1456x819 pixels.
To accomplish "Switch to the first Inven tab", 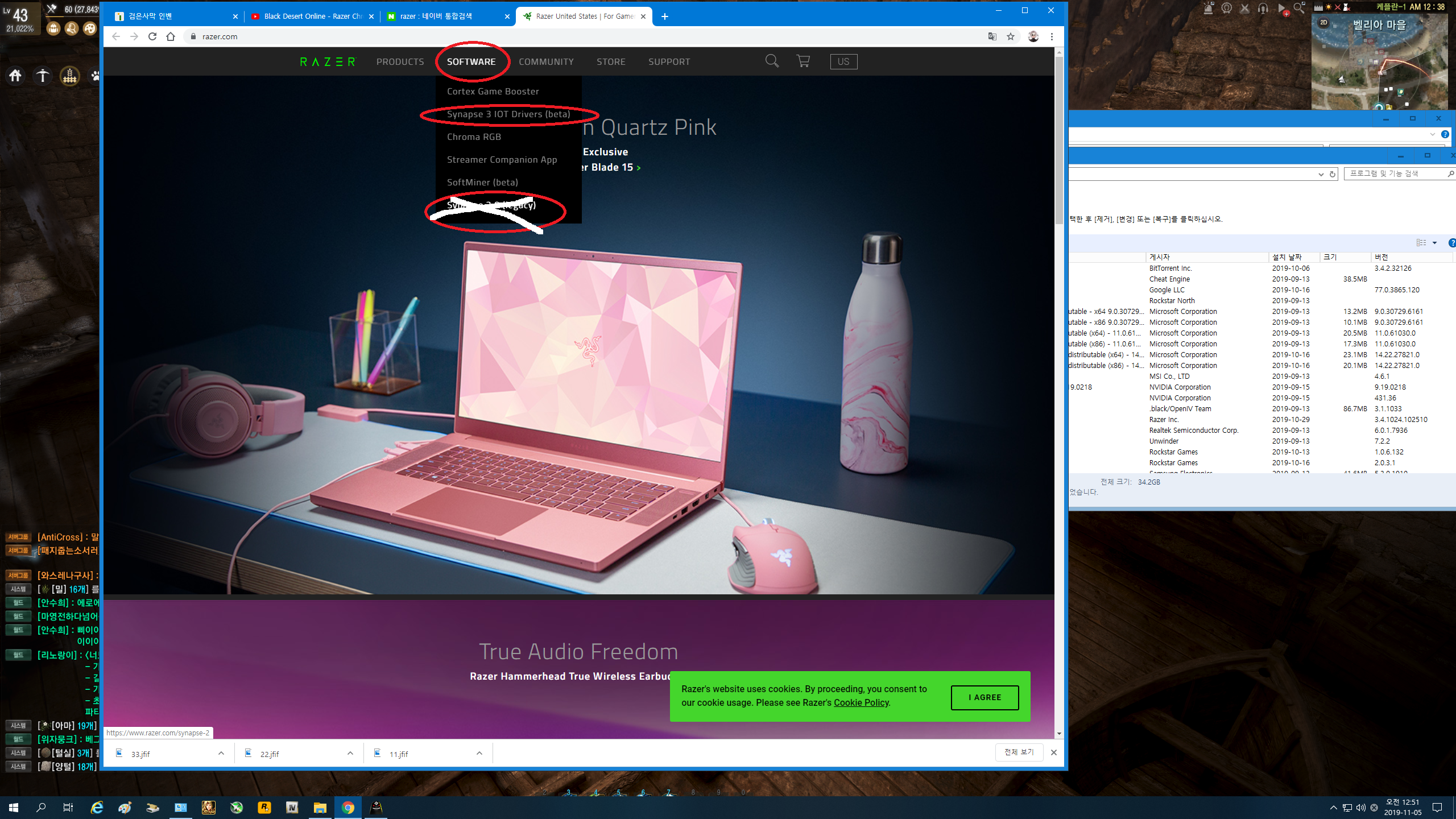I will coord(176,16).
